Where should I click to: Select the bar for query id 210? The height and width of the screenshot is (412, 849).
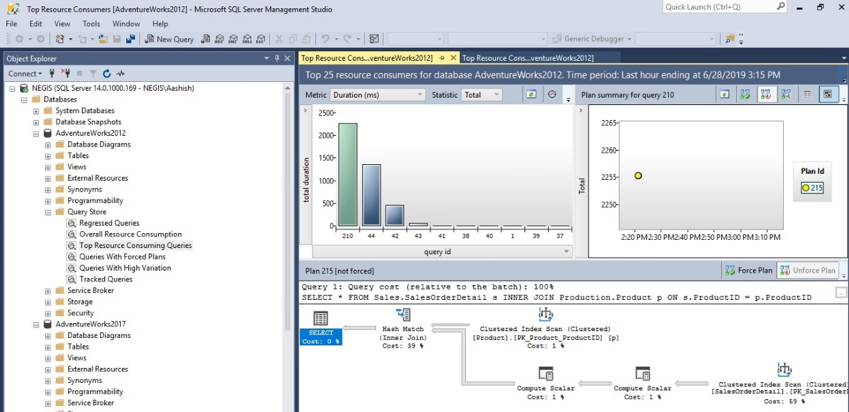348,174
